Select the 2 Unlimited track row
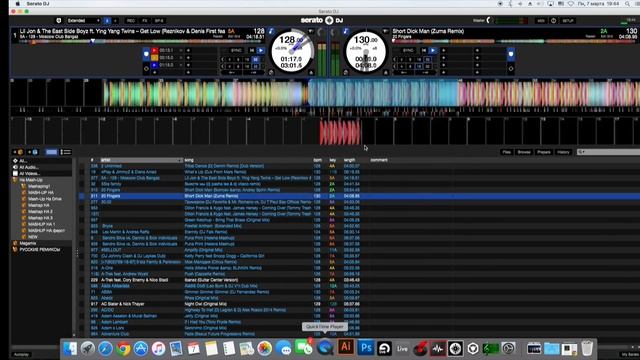The width and height of the screenshot is (640, 360). point(359,166)
